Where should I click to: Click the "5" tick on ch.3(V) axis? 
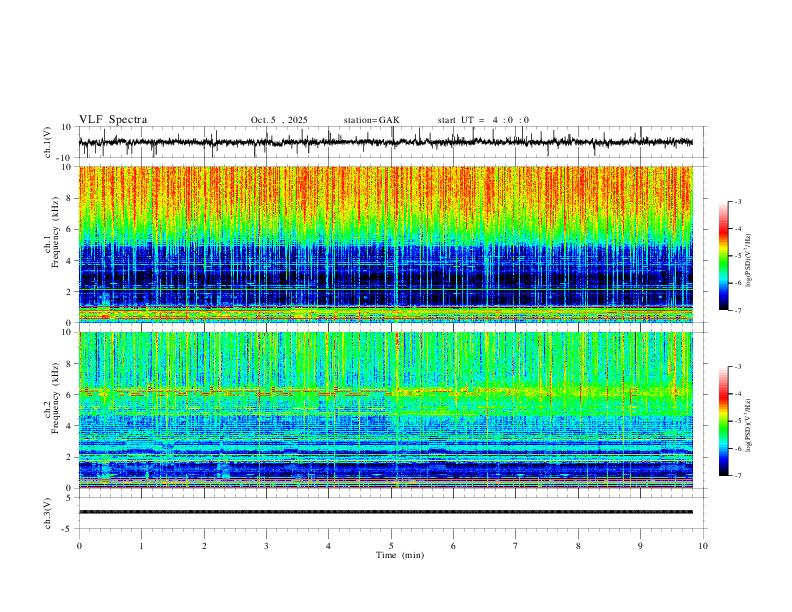point(70,498)
